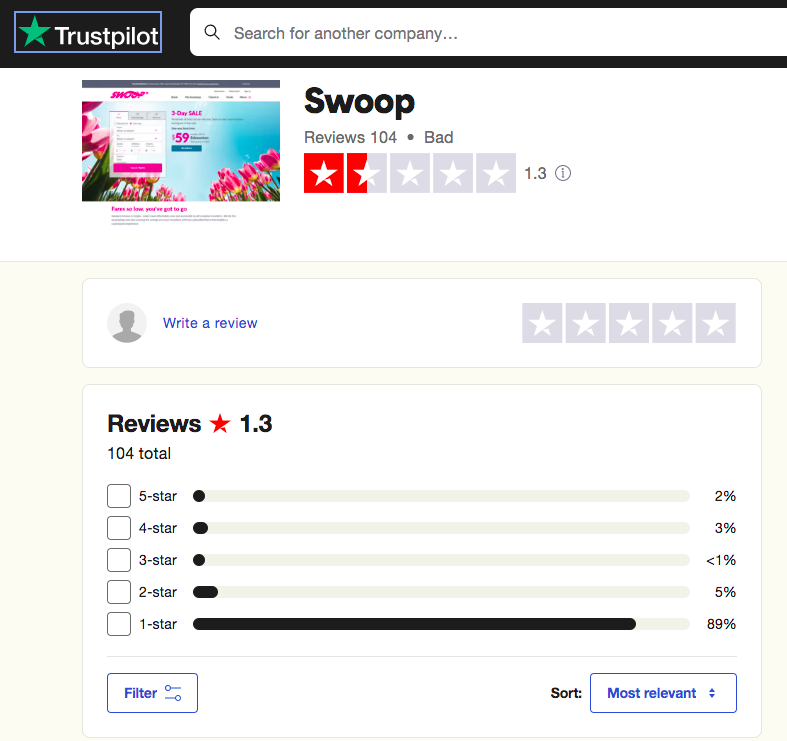Click the 1-star 89% rating bar
The width and height of the screenshot is (787, 741).
[441, 624]
